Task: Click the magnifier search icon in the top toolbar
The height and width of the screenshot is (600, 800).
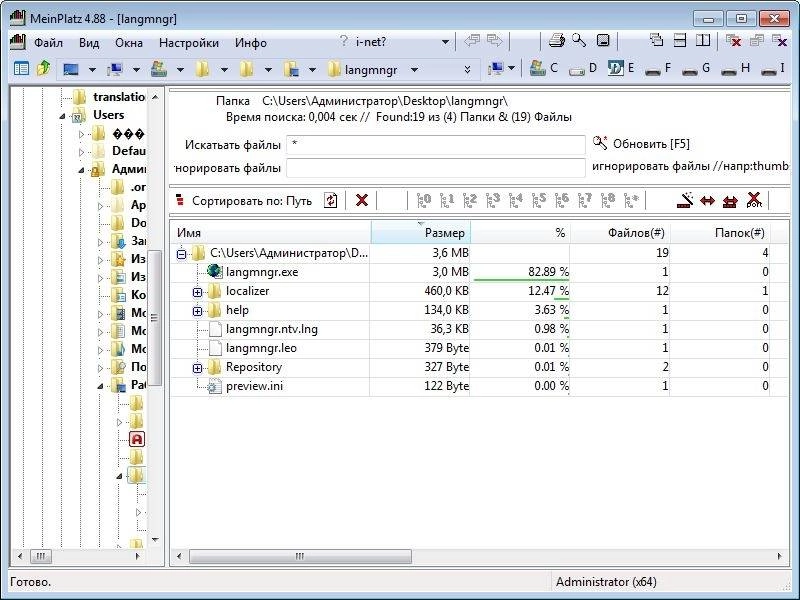Action: (x=579, y=40)
